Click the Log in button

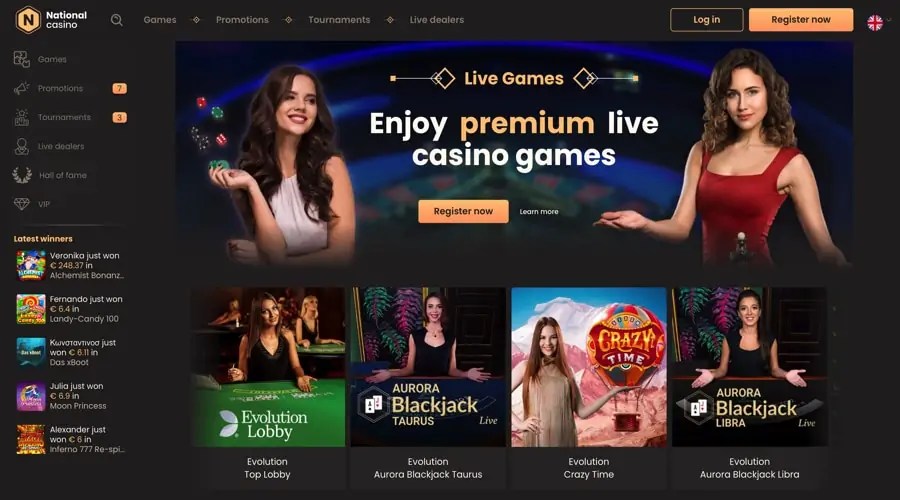707,20
